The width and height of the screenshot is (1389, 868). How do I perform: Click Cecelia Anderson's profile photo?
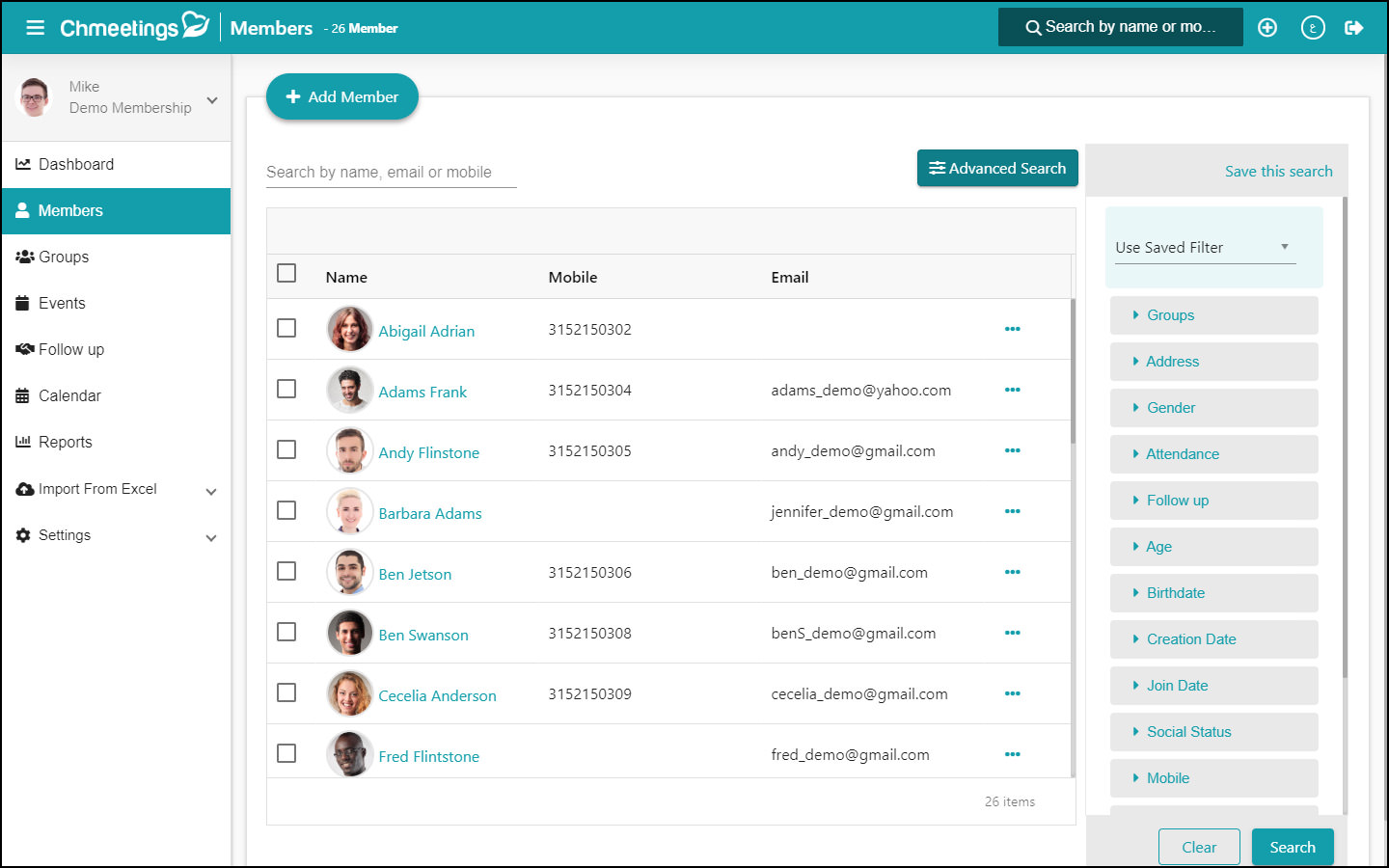[350, 693]
